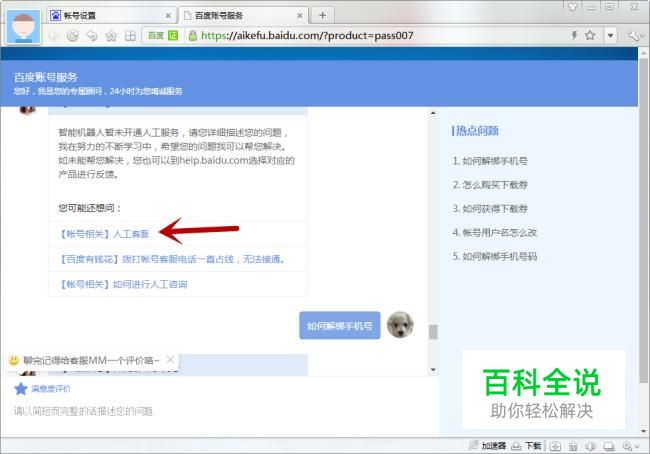Open the 【帐号相关】如何进行人工咨询 link
The width and height of the screenshot is (650, 454).
click(123, 284)
